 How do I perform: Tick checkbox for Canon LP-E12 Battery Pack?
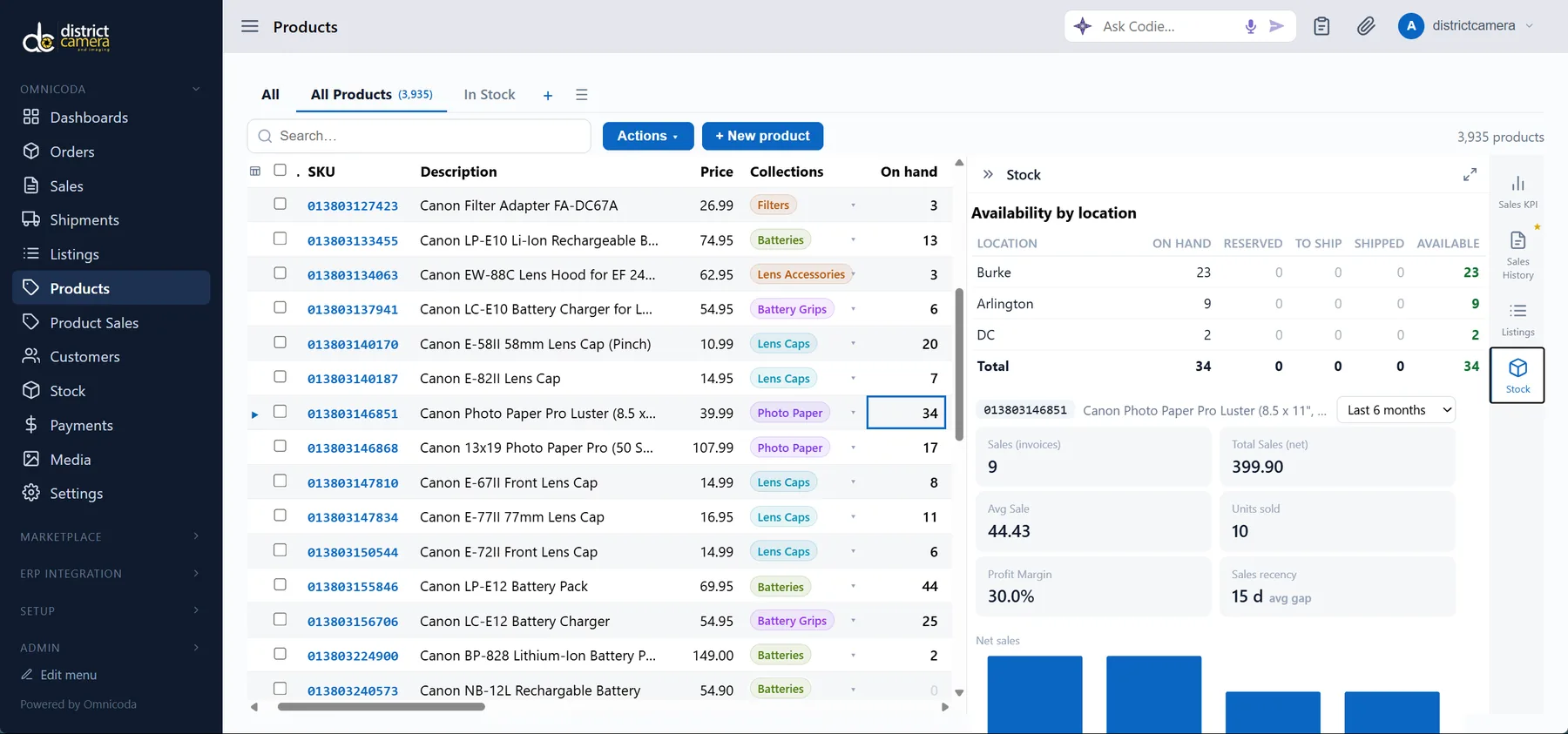280,584
